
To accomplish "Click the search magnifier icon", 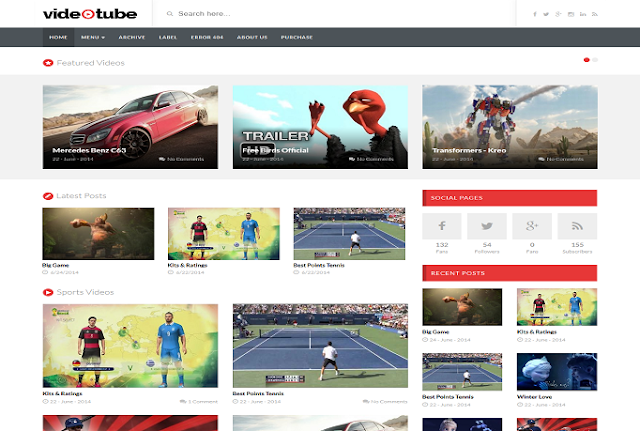I will (170, 14).
